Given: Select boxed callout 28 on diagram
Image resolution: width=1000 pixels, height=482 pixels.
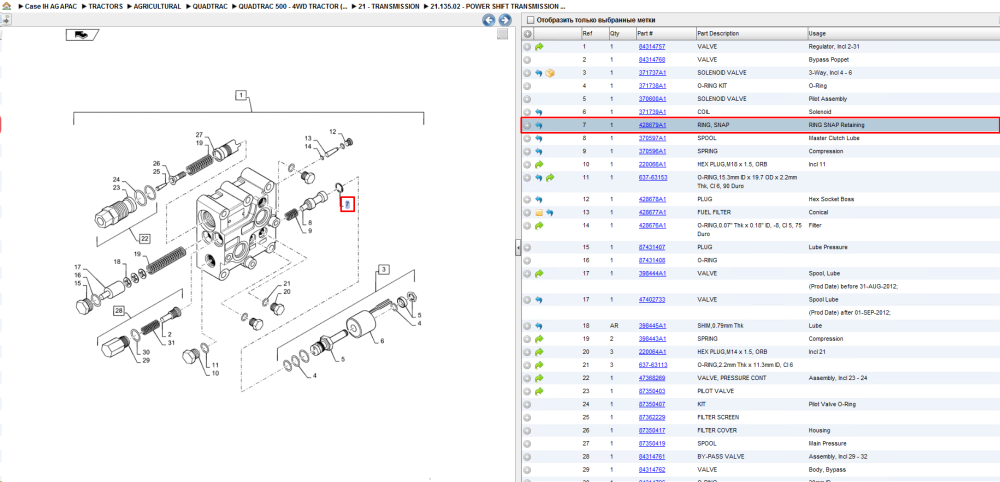Looking at the screenshot, I should click(119, 311).
